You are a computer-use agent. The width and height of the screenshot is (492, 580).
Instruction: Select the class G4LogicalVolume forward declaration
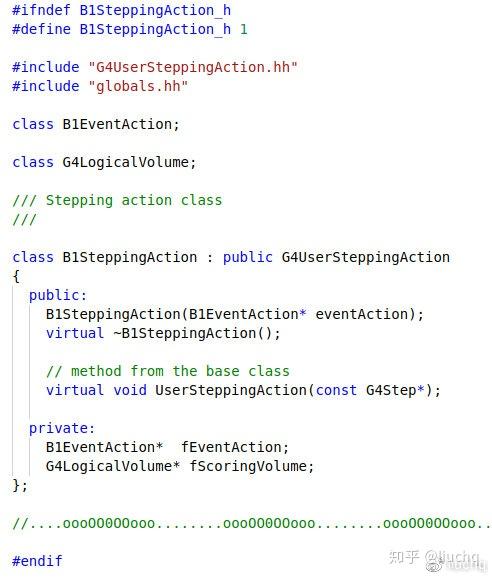(x=104, y=162)
